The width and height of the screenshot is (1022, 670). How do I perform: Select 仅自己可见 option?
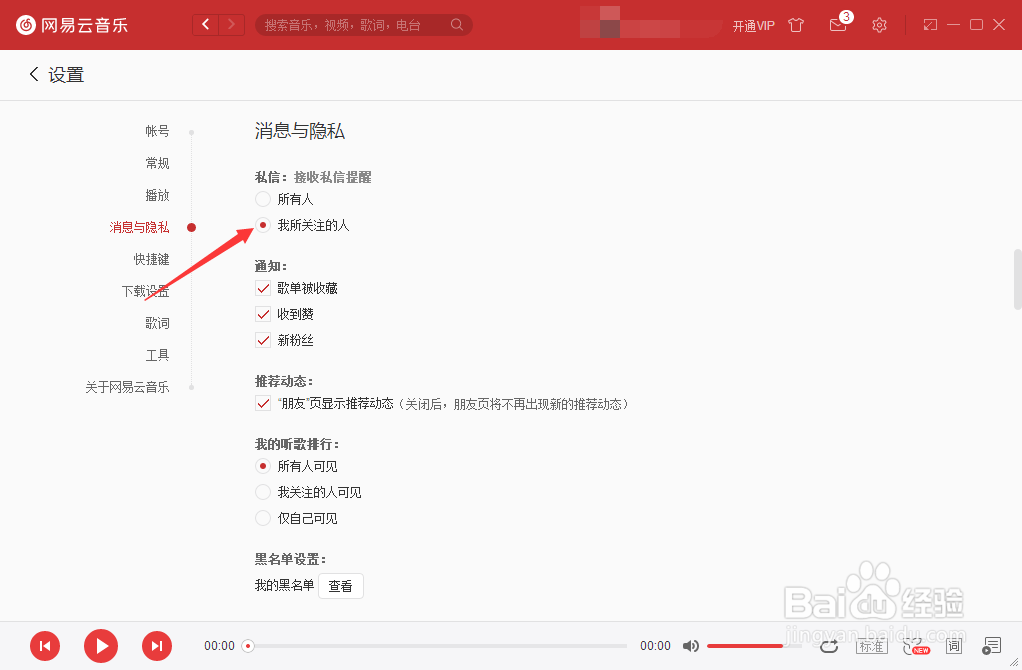point(263,518)
